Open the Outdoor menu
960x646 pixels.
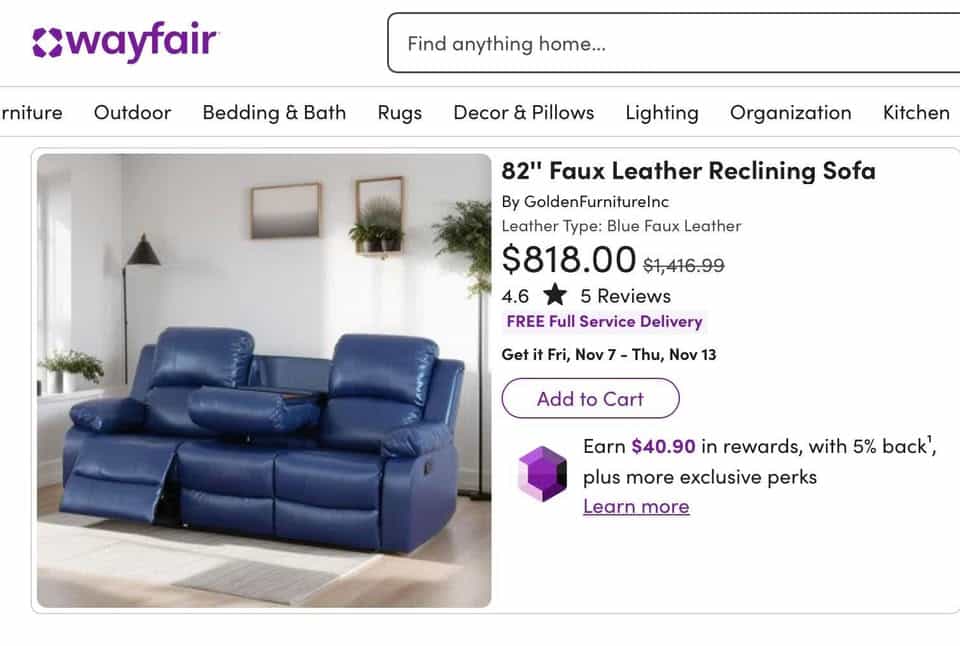pos(132,113)
